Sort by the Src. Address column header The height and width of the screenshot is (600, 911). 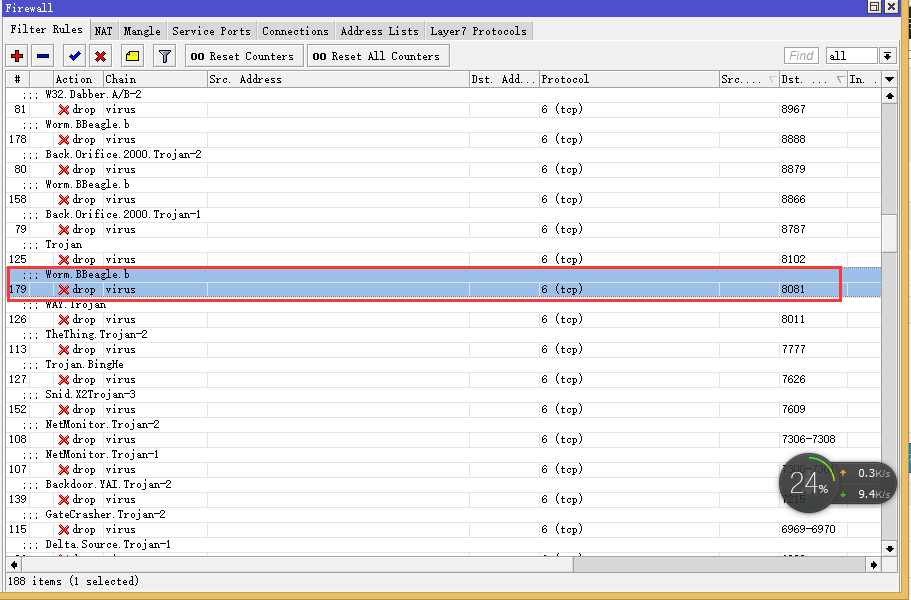pyautogui.click(x=338, y=80)
